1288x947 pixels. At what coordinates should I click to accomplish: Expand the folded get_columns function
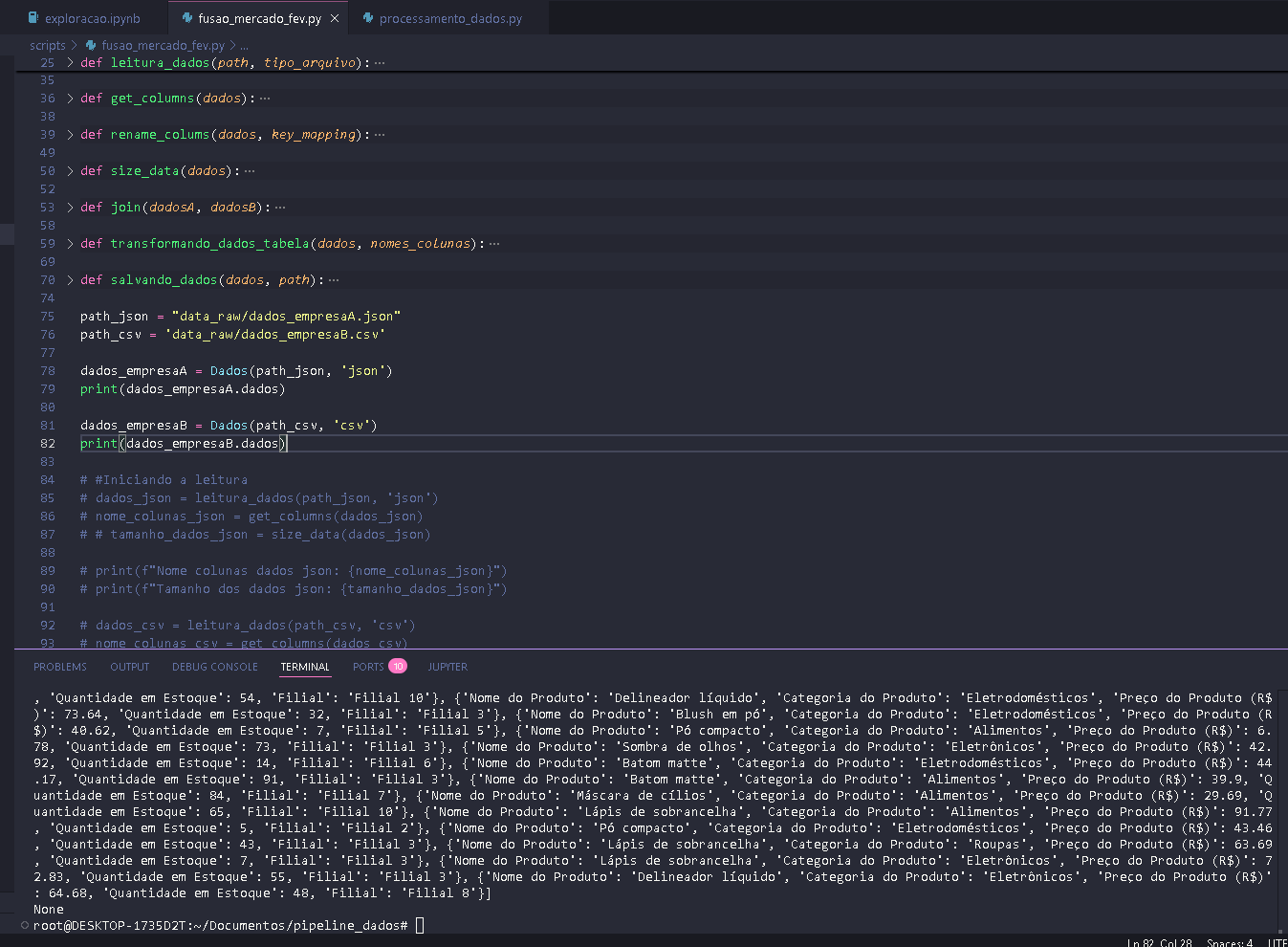click(70, 98)
